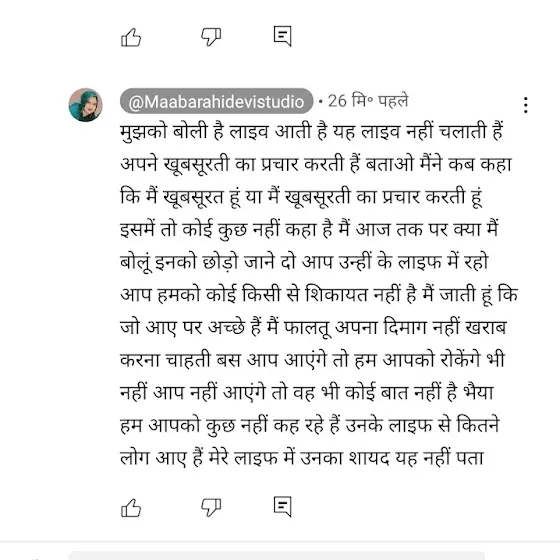
Task: Open the commenter's profile picture avatar
Action: click(x=85, y=105)
